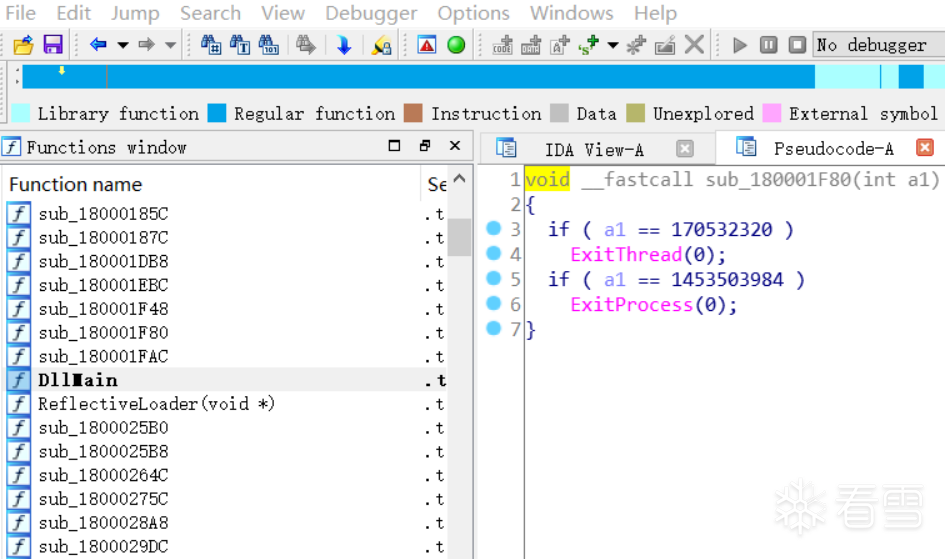Click the convert to code icon
Viewport: 945px width, 559px height.
click(x=502, y=45)
